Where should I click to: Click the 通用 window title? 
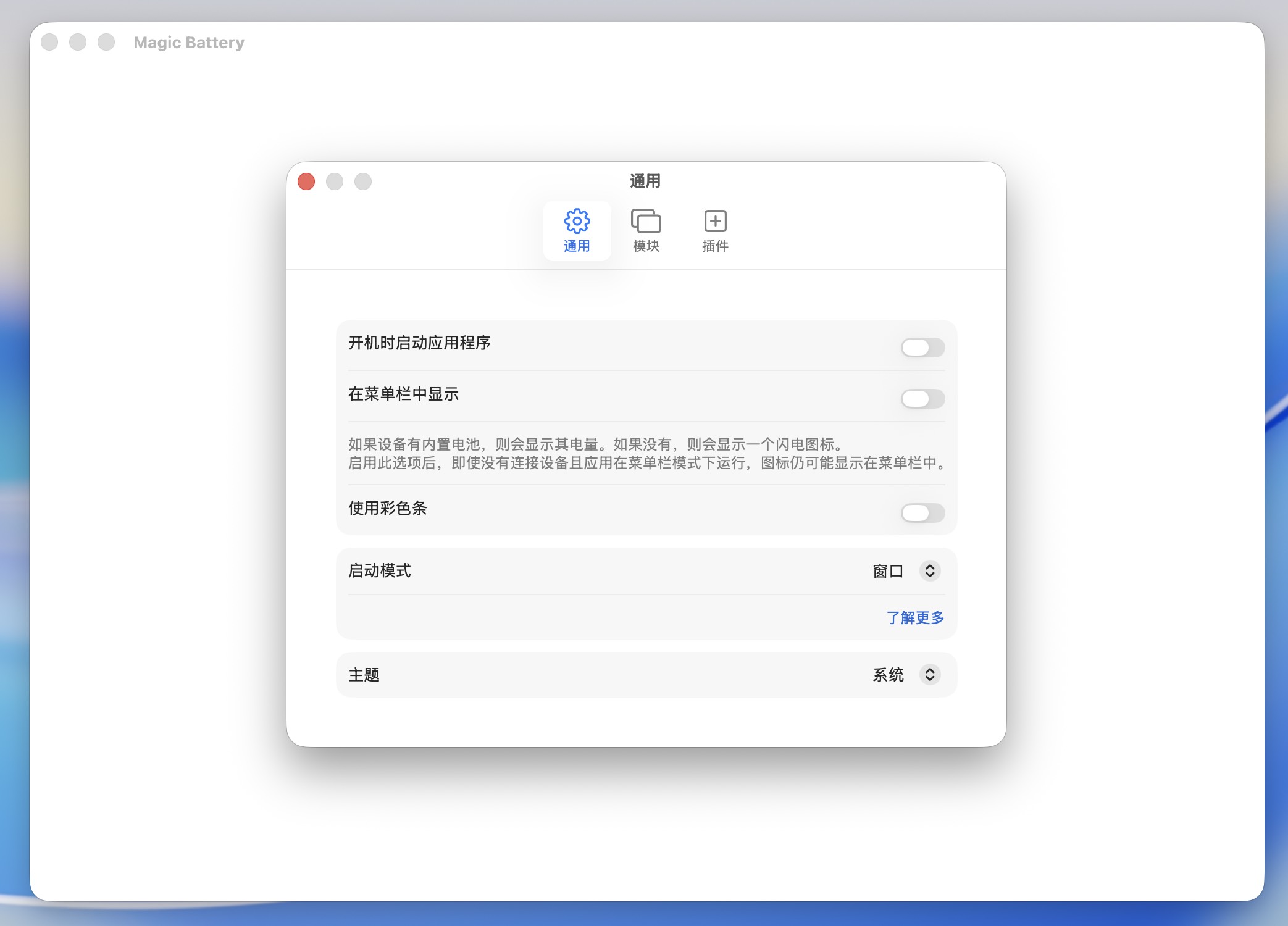[645, 181]
